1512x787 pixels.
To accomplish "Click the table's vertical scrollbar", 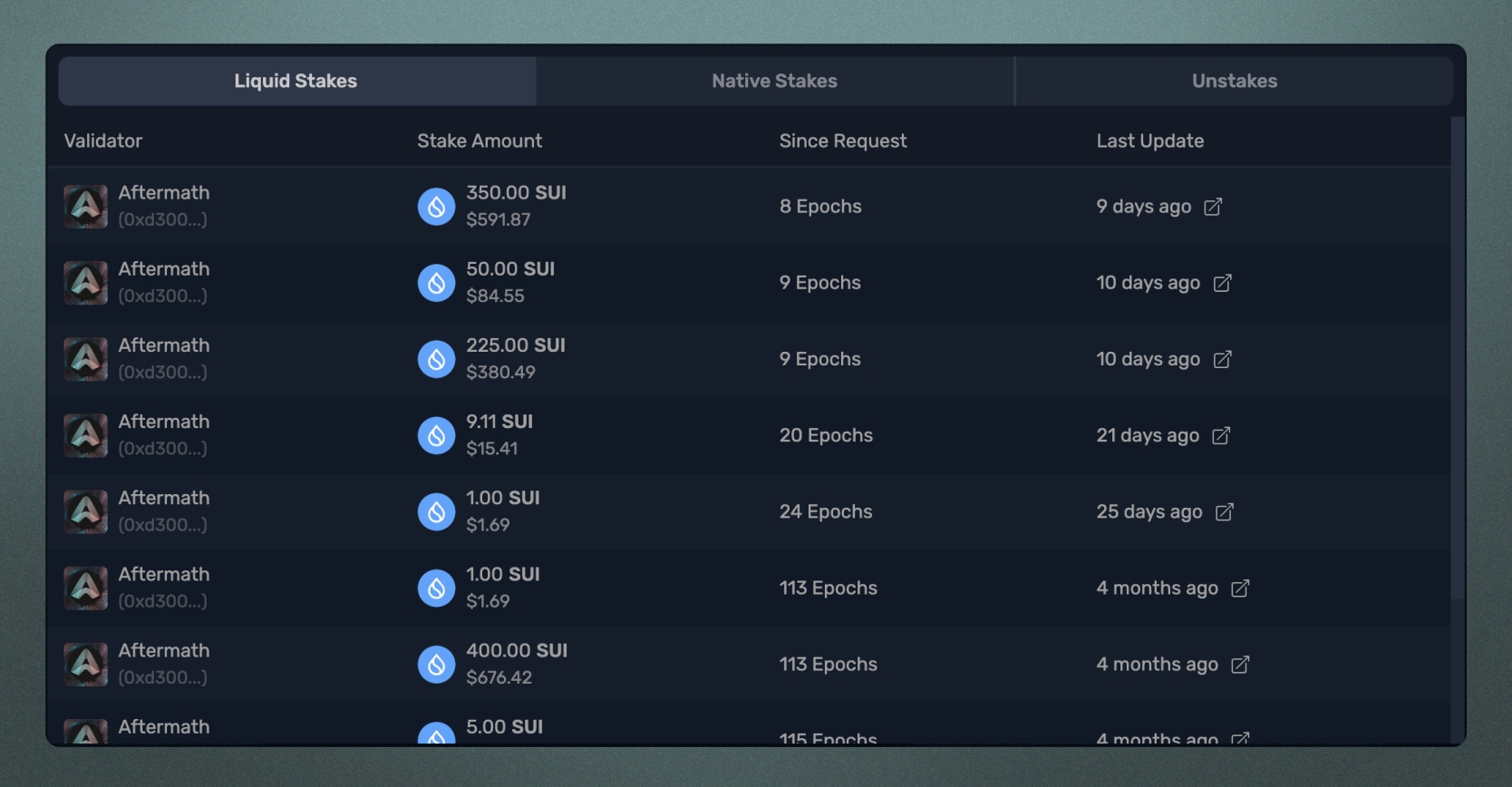I will pos(1458,363).
